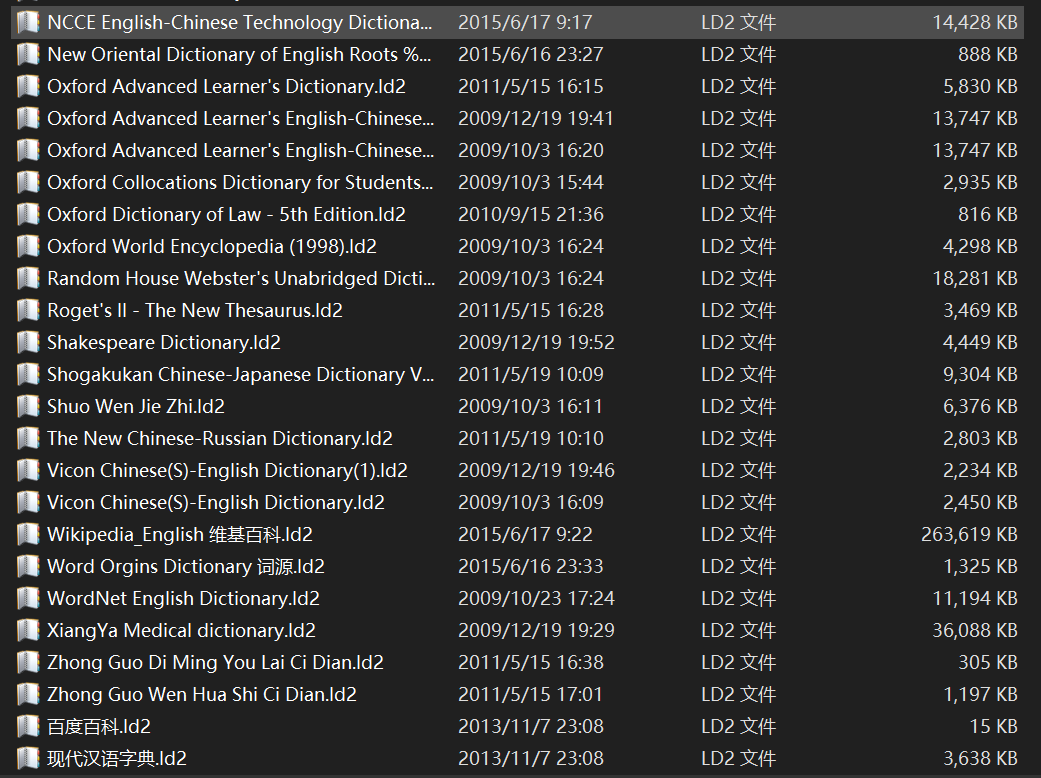Click the icon for Oxford Dictionary of Law
This screenshot has width=1041, height=778.
28,214
